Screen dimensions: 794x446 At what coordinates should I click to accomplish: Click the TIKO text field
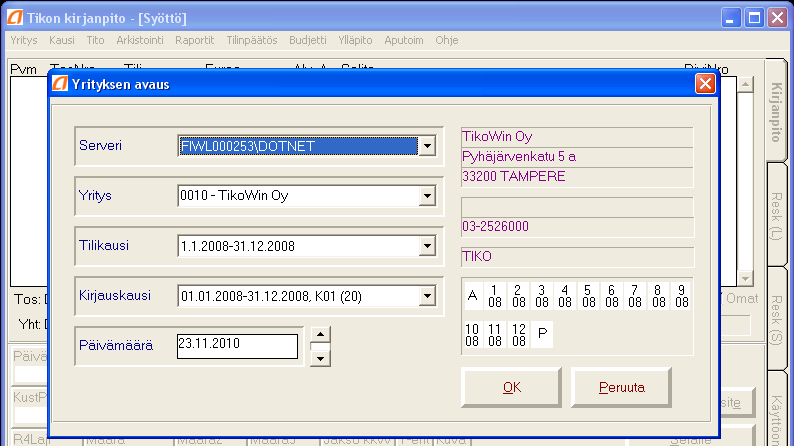click(577, 257)
